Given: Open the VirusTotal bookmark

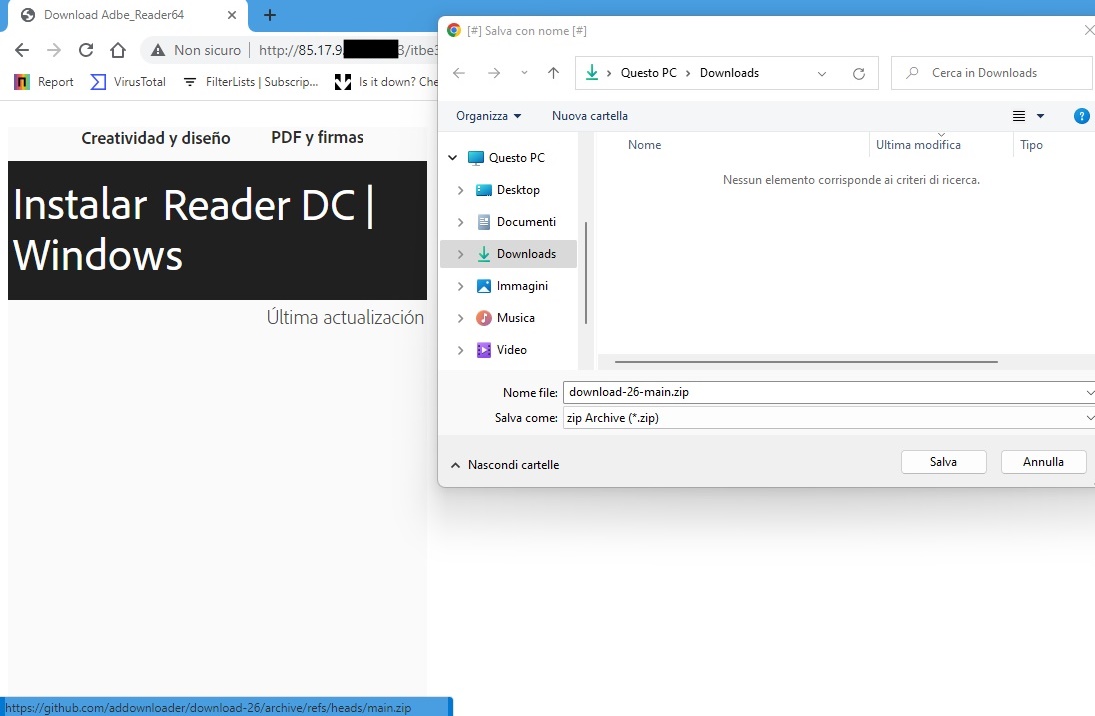Looking at the screenshot, I should coord(128,82).
